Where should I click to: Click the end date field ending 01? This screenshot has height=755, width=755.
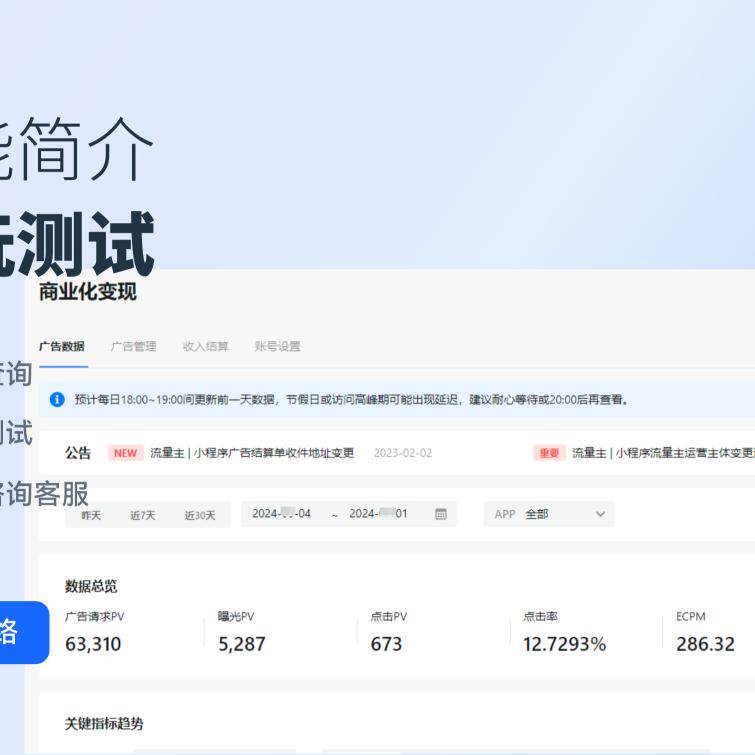378,514
